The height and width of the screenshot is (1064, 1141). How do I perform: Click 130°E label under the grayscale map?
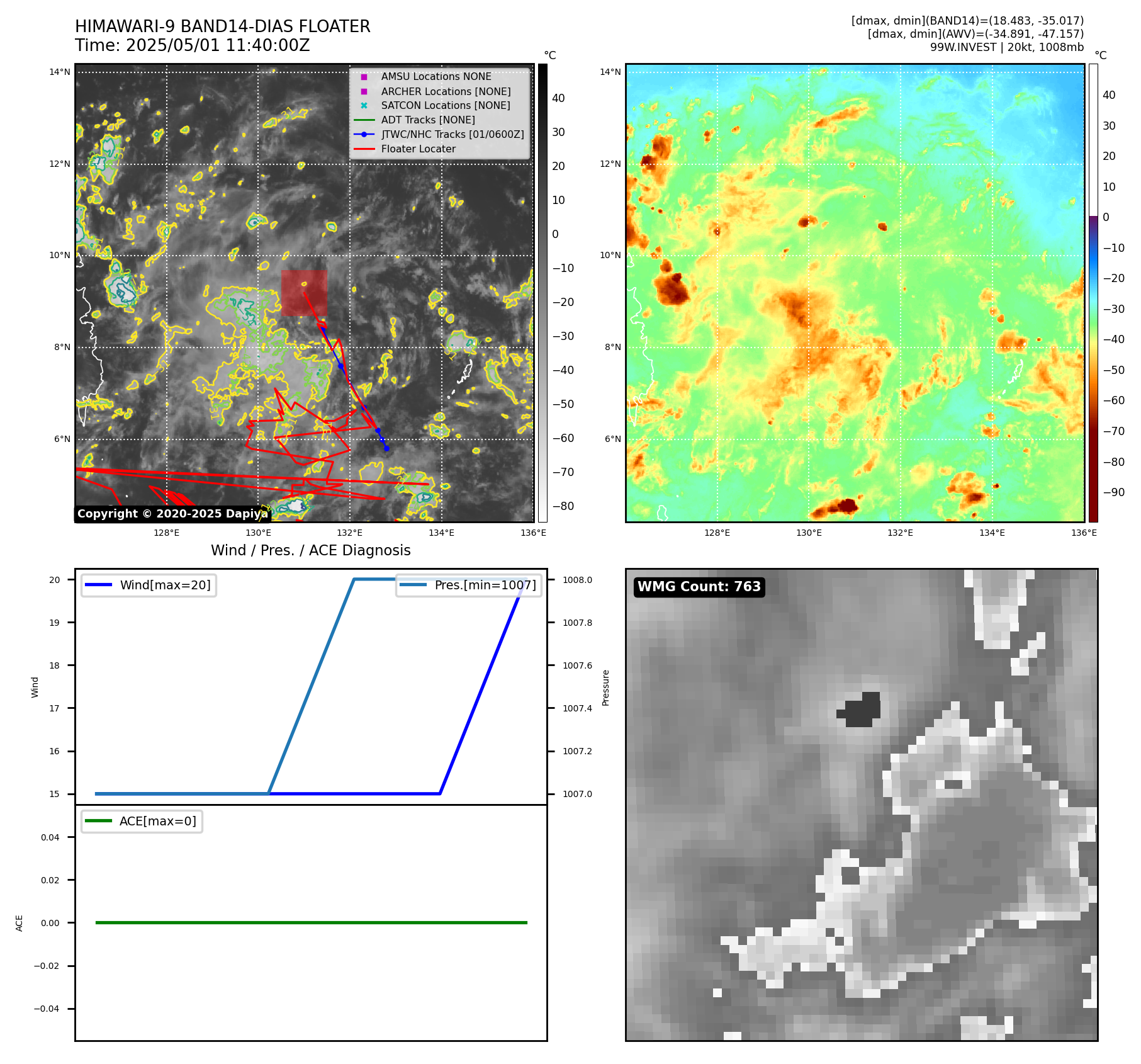258,533
